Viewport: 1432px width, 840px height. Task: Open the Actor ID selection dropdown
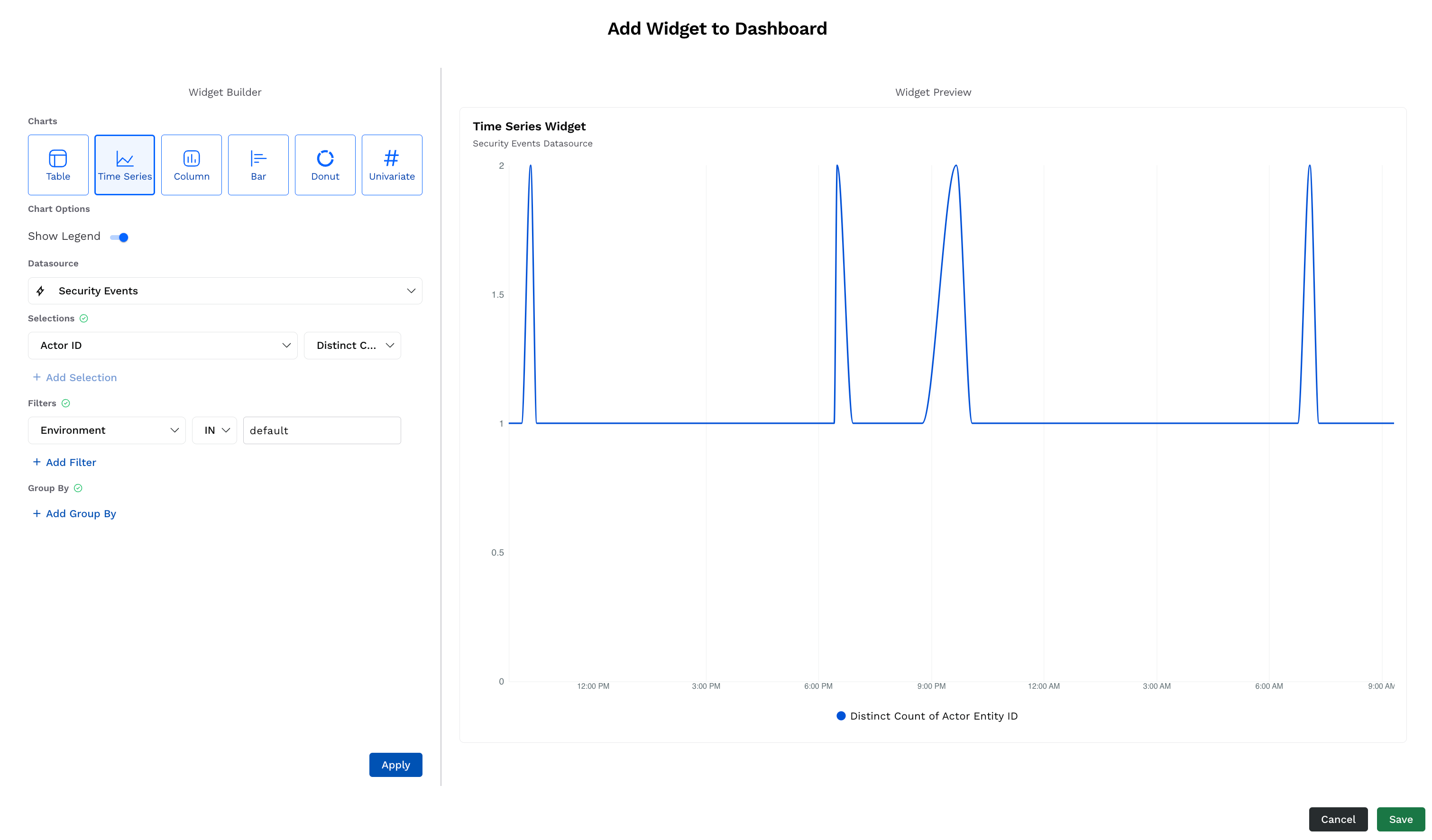pos(163,345)
